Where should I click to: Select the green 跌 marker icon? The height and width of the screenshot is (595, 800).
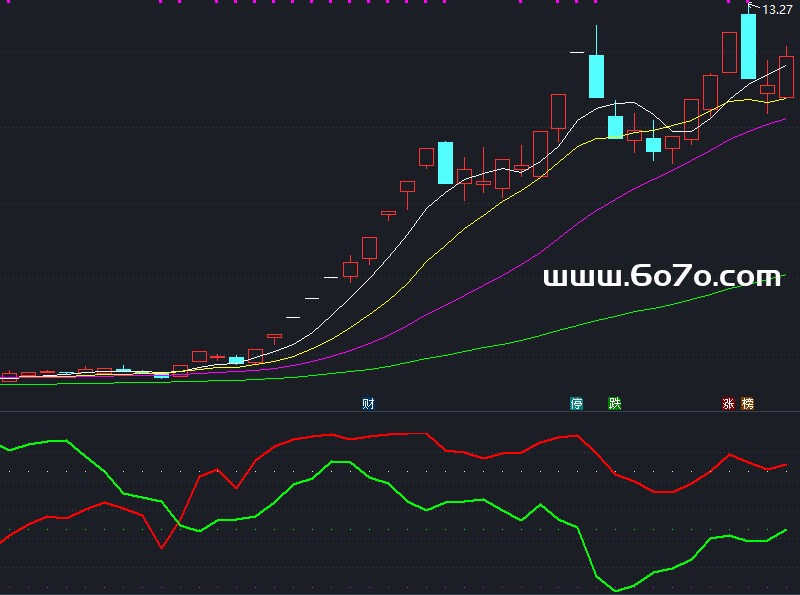pyautogui.click(x=615, y=404)
